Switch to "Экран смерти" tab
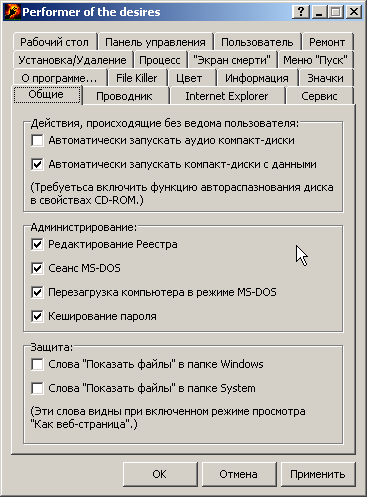Viewport: 367px width, 497px height. pos(232,60)
